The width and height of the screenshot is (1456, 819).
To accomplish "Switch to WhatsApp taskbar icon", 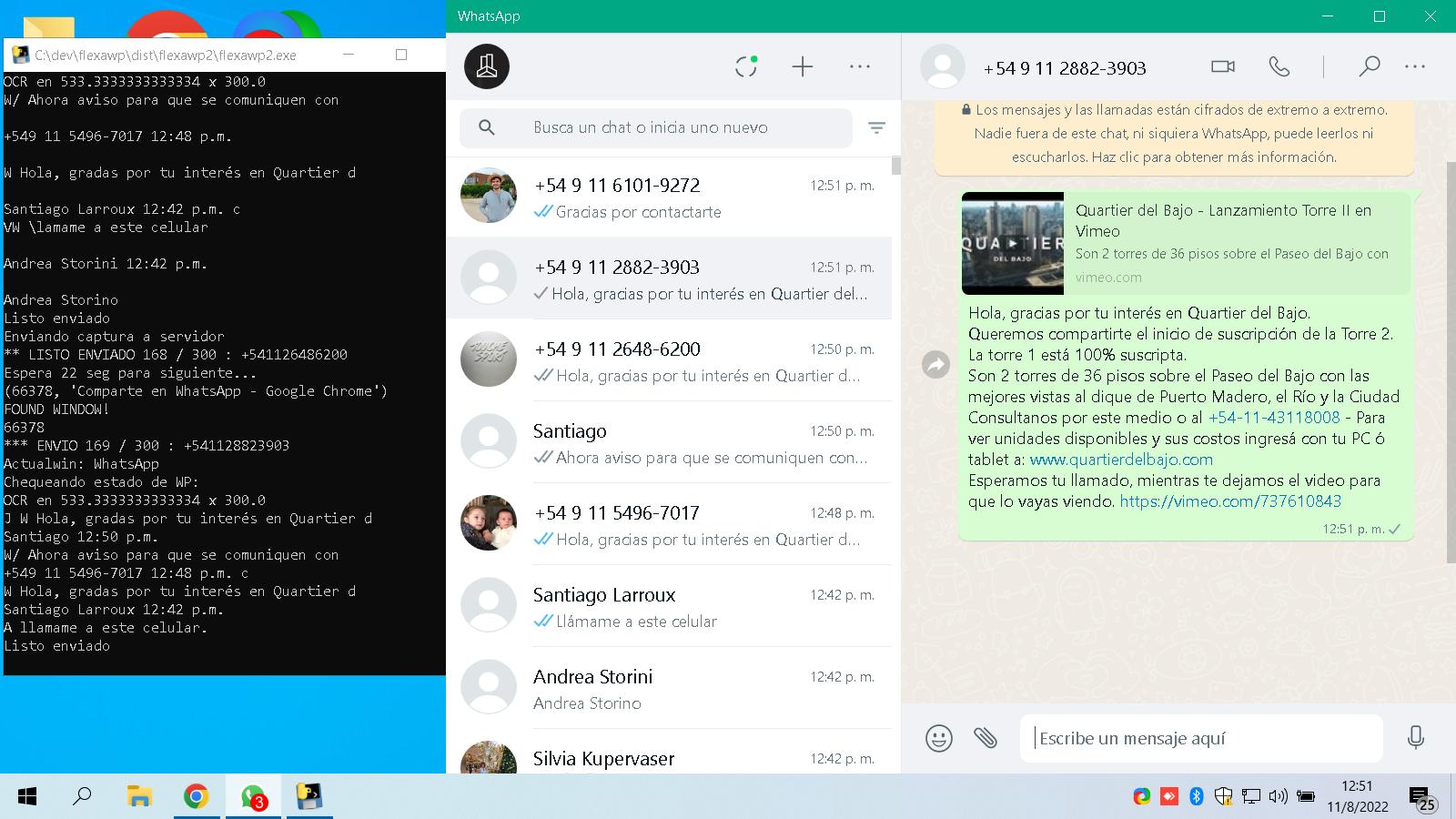I will [x=253, y=797].
